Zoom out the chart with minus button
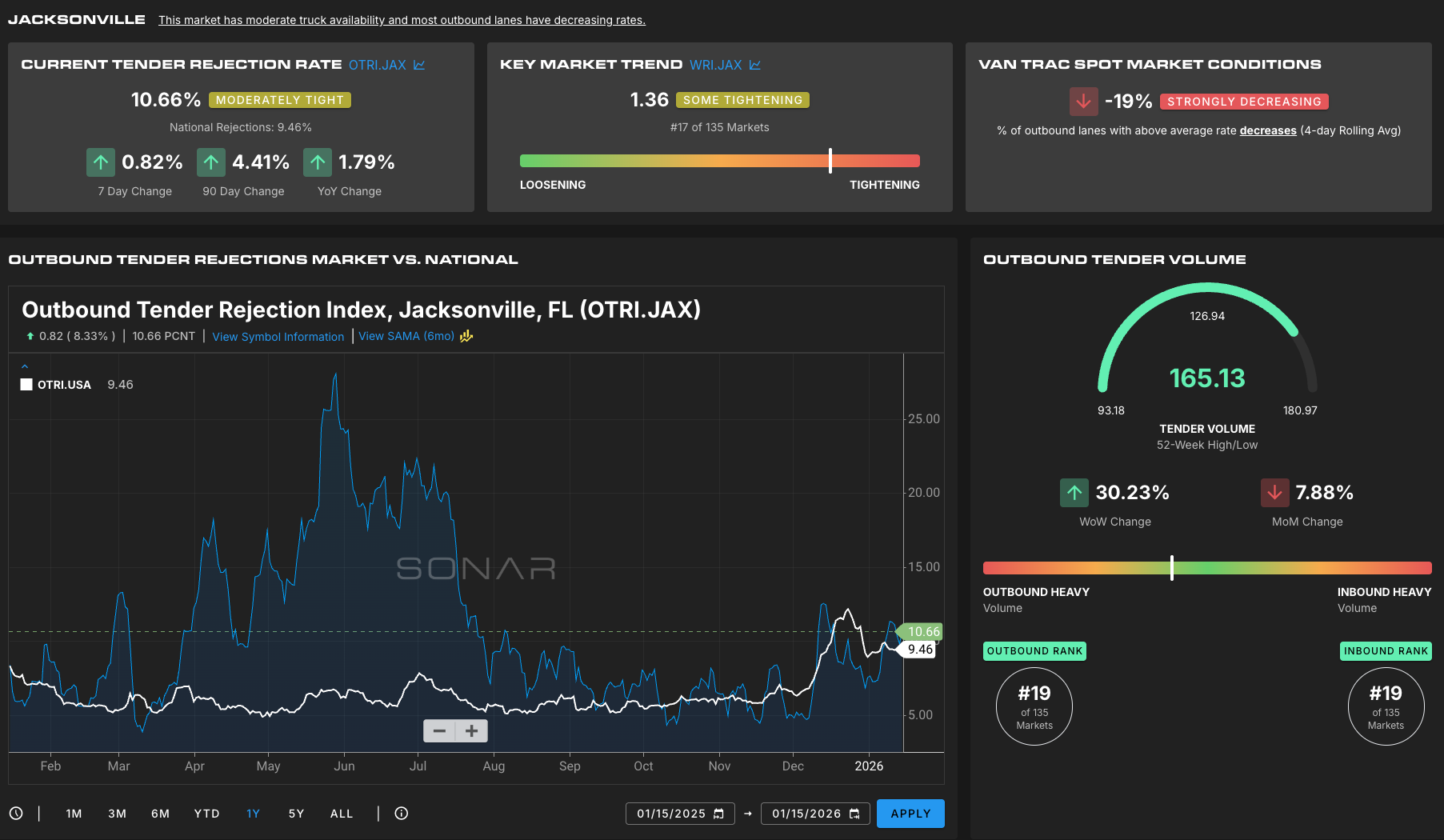1444x840 pixels. (x=439, y=730)
